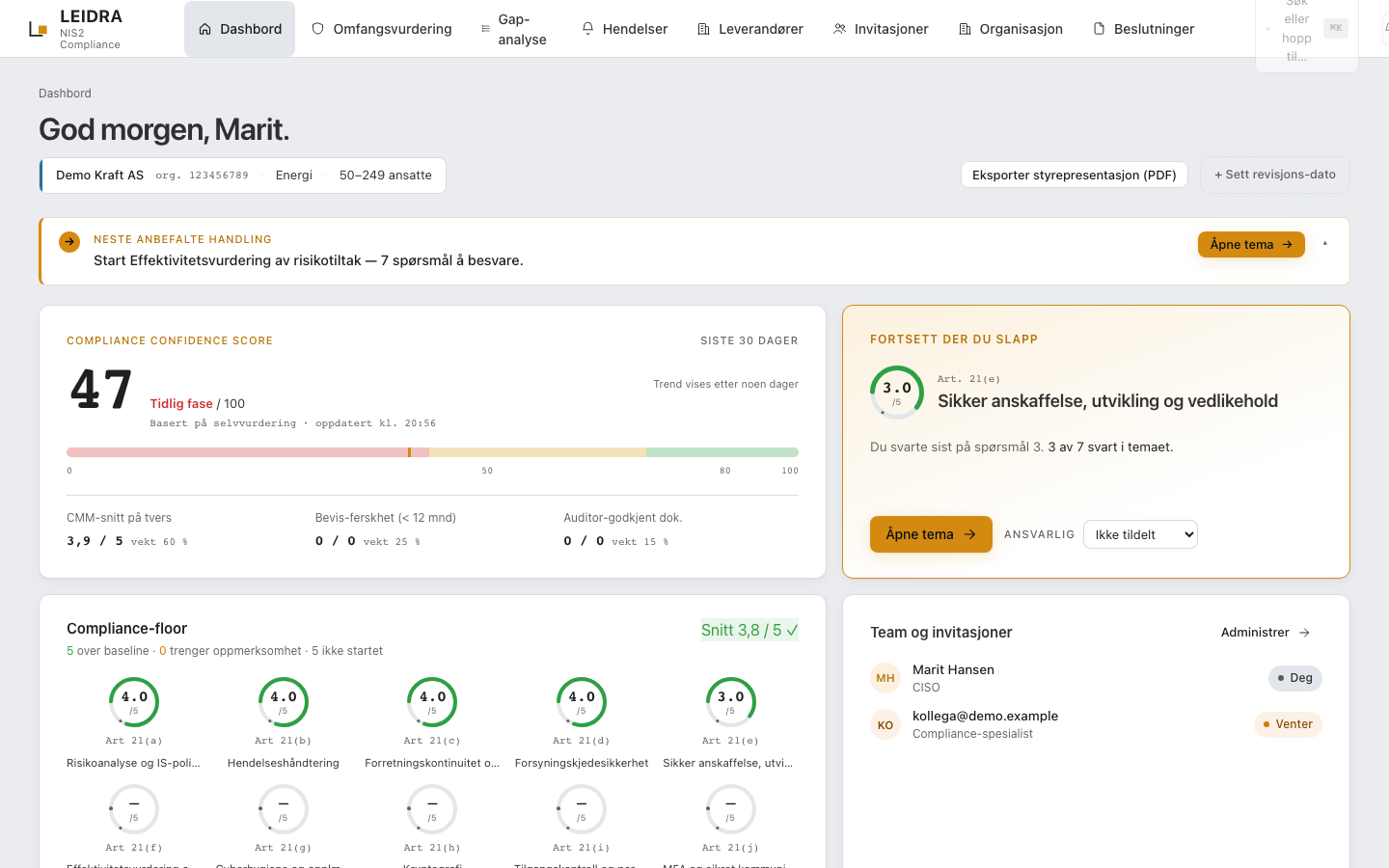Viewport: 1389px width, 868px height.
Task: Open the Ansvarlig 'Ikke tildelt' dropdown
Action: 1140,534
